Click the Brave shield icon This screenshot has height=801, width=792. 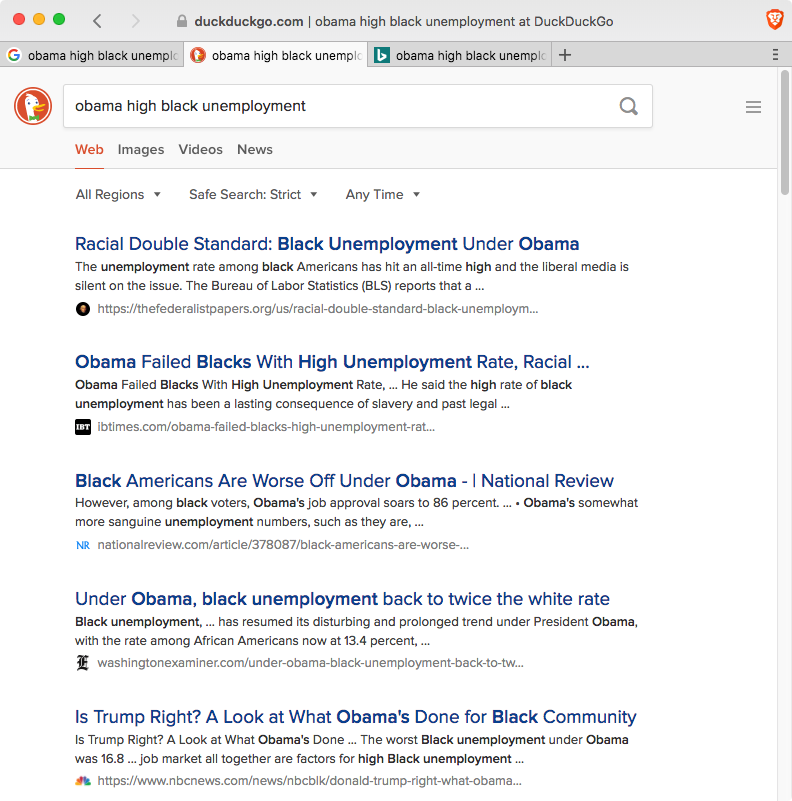point(773,20)
